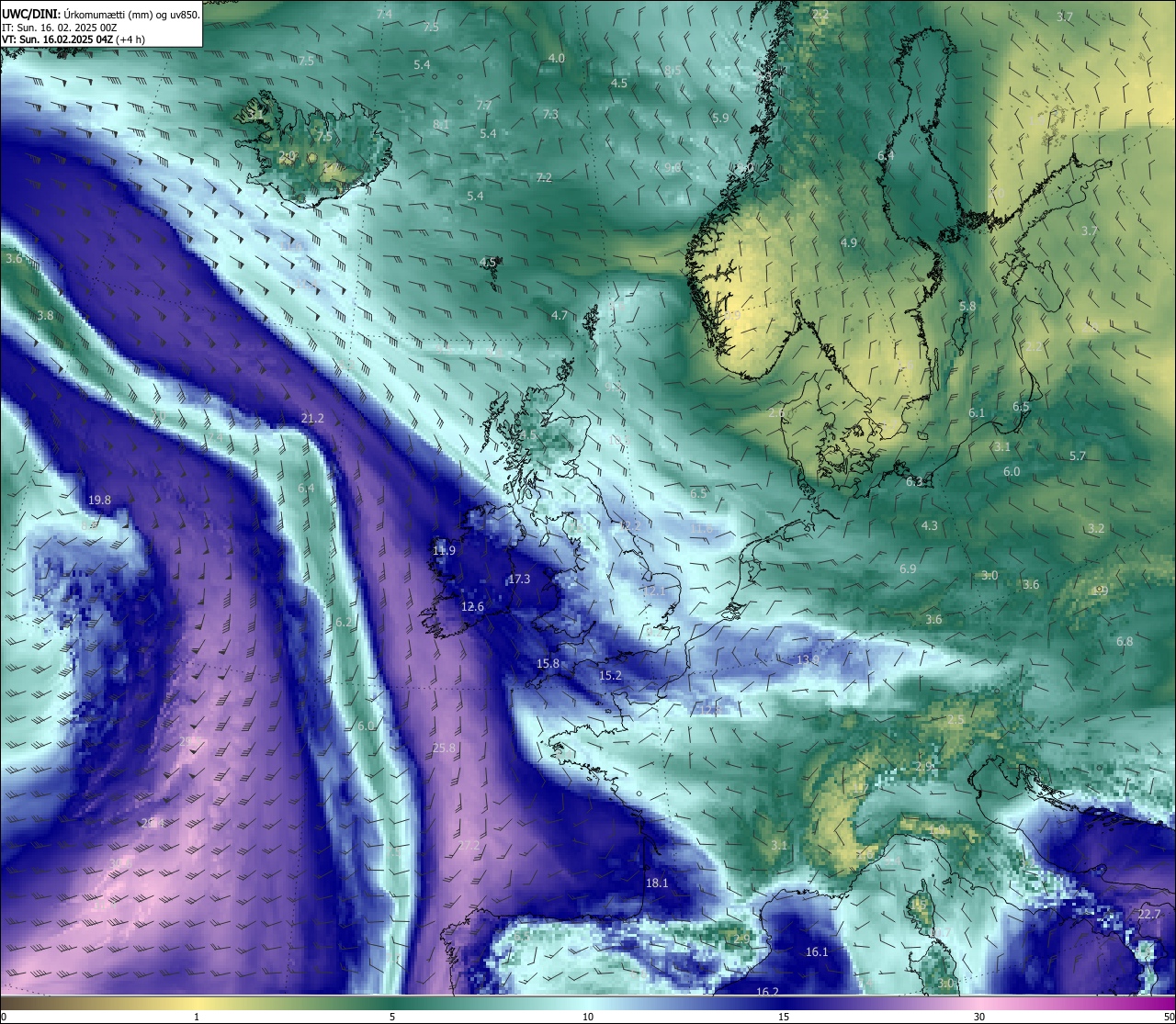
Task: Click the 5.9 value off the Norwegian coast
Action: click(720, 118)
